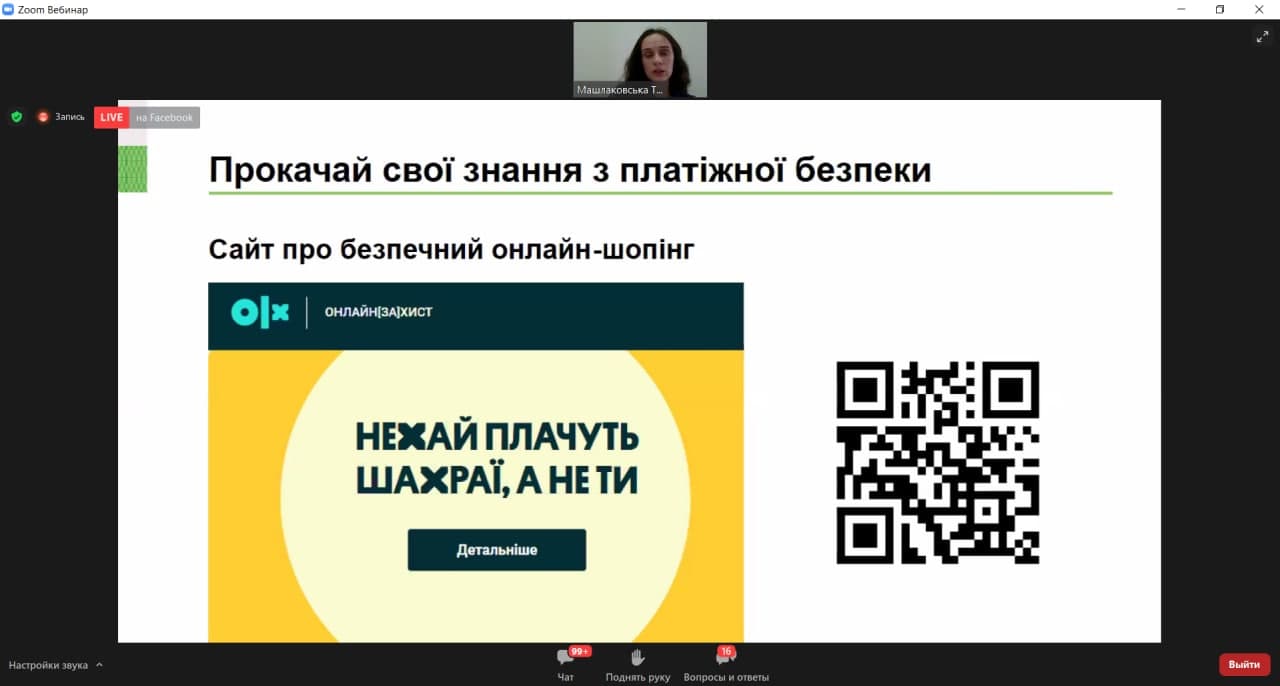Click the red recording indicator icon
Image resolution: width=1280 pixels, height=686 pixels.
[43, 117]
